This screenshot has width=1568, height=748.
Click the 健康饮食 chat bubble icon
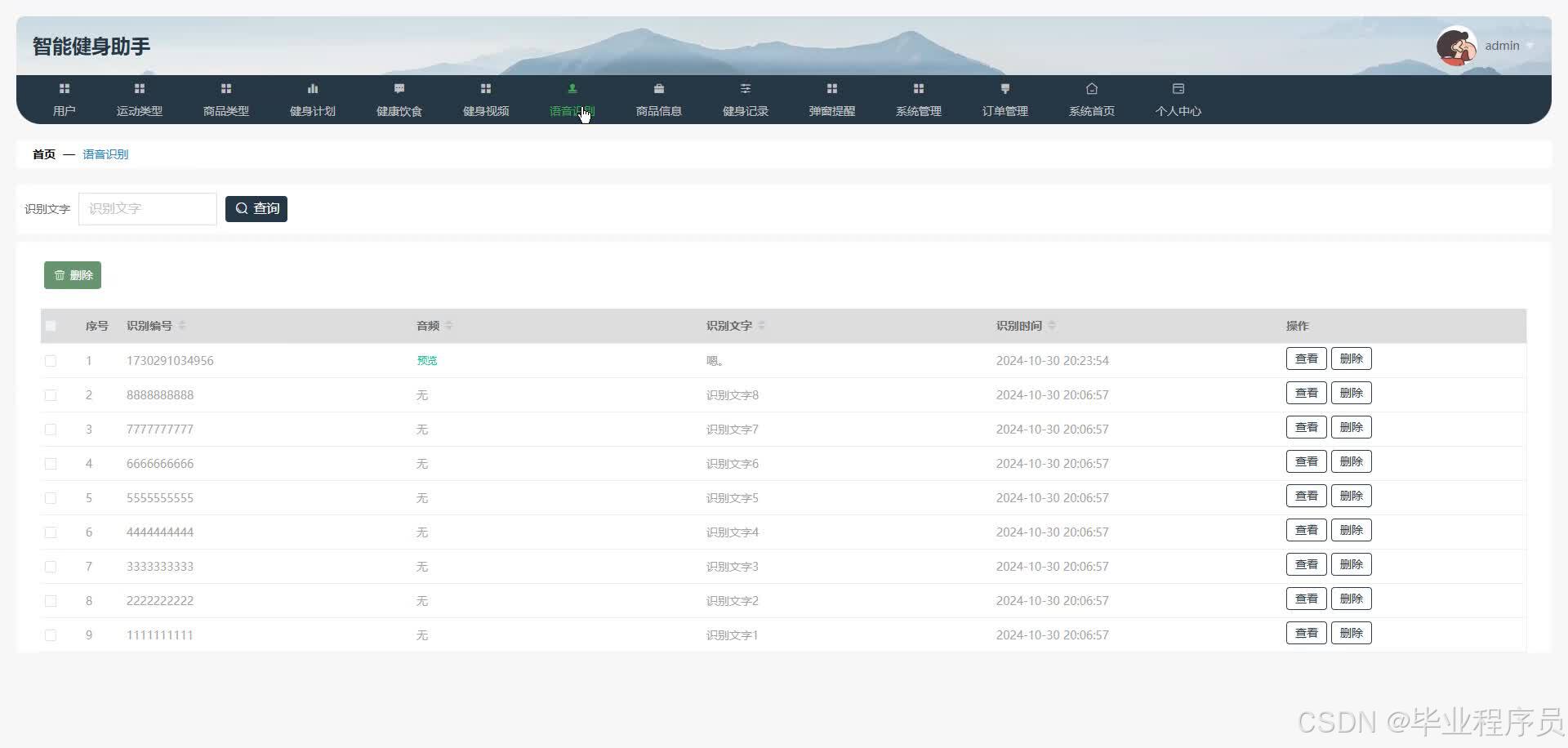click(399, 88)
